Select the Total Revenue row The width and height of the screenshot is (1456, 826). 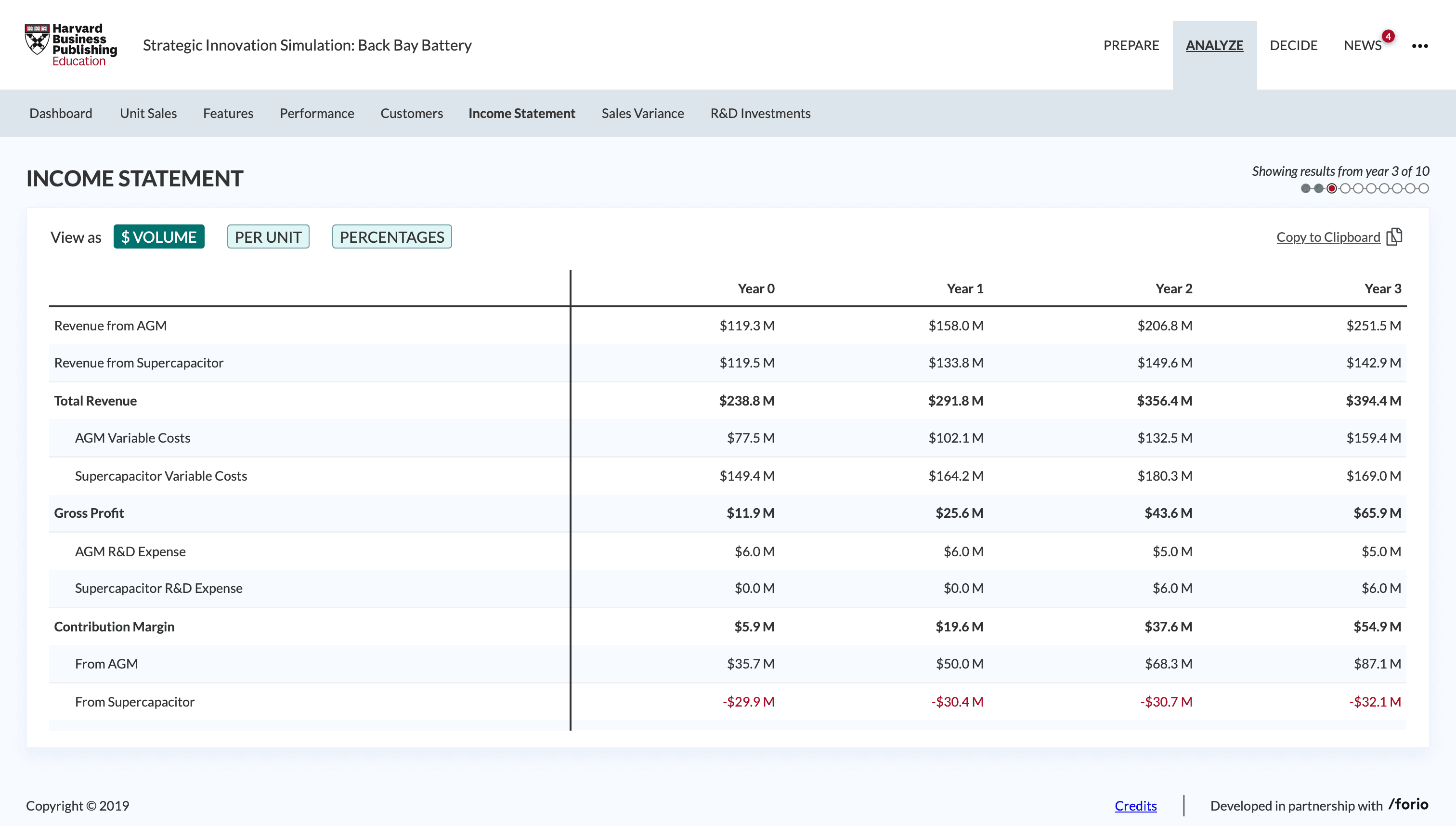pos(95,400)
